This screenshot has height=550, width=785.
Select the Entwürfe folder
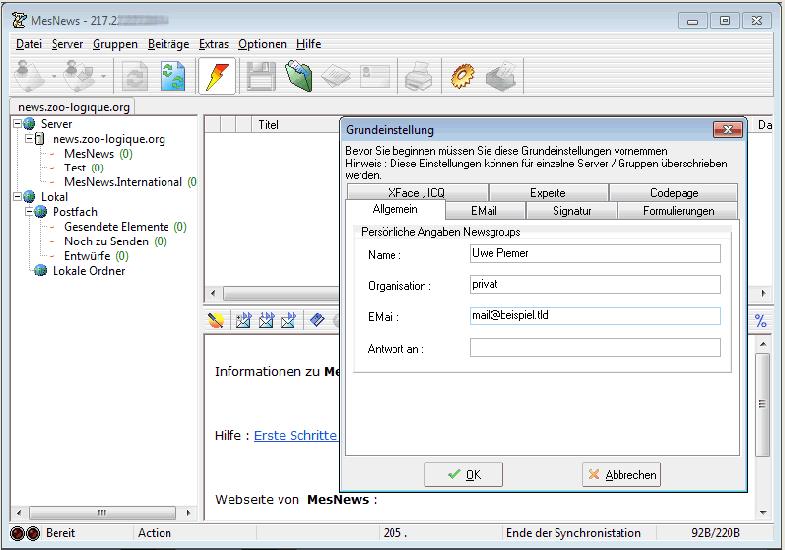pos(87,256)
